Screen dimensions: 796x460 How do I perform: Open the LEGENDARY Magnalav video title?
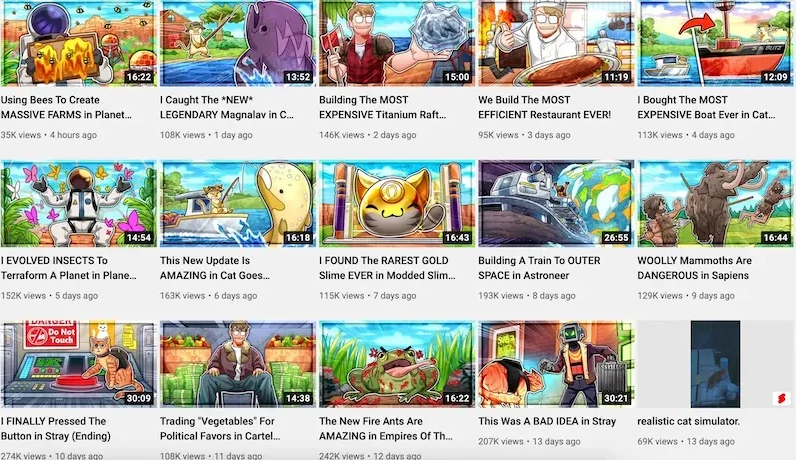[x=227, y=107]
